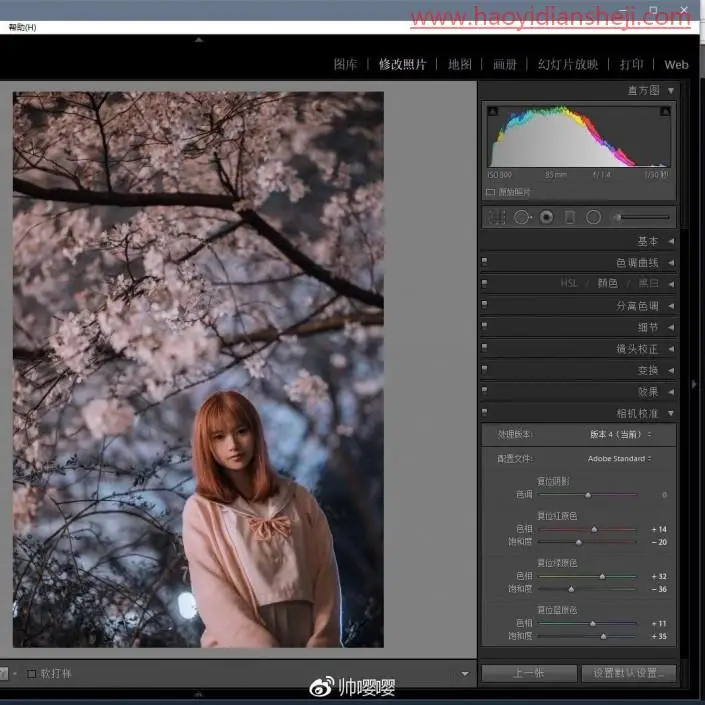The image size is (705, 705).
Task: Expand the HSL / 颜色 / 黑白 panel
Action: (671, 284)
